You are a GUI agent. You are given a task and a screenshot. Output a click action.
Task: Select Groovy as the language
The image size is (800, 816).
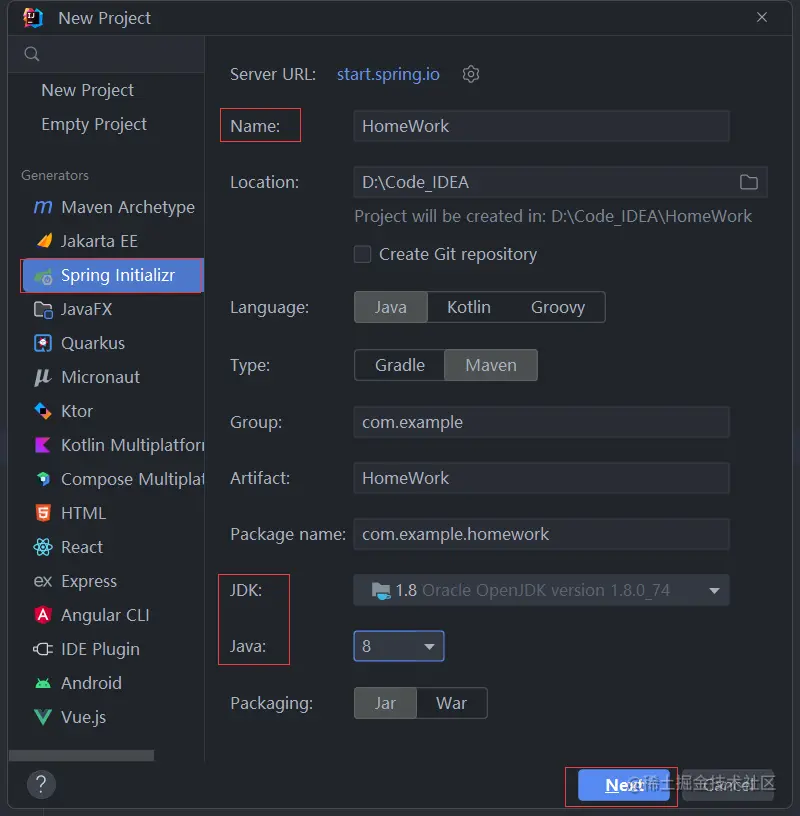pos(558,307)
